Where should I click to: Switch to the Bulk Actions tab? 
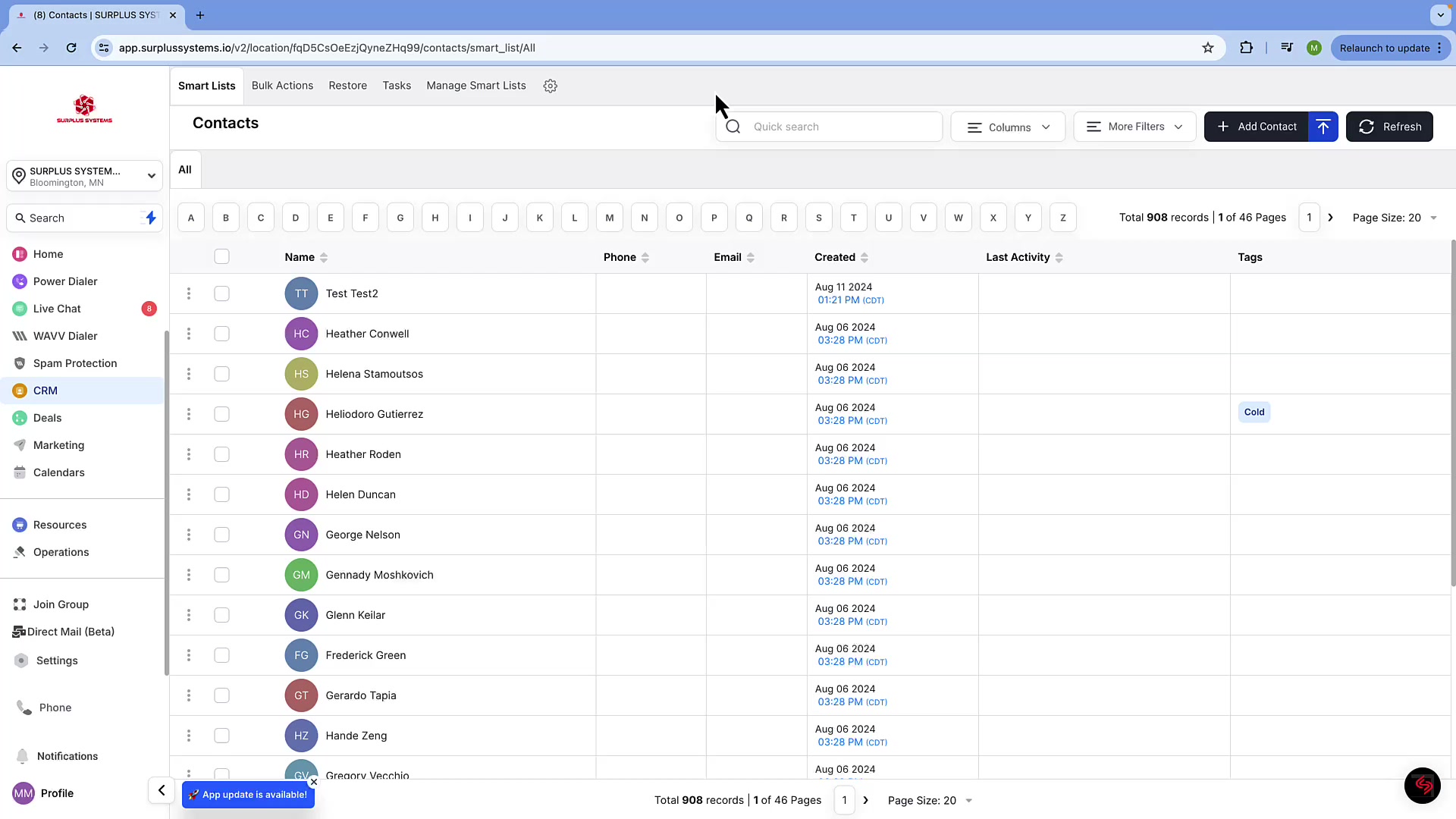(x=282, y=86)
